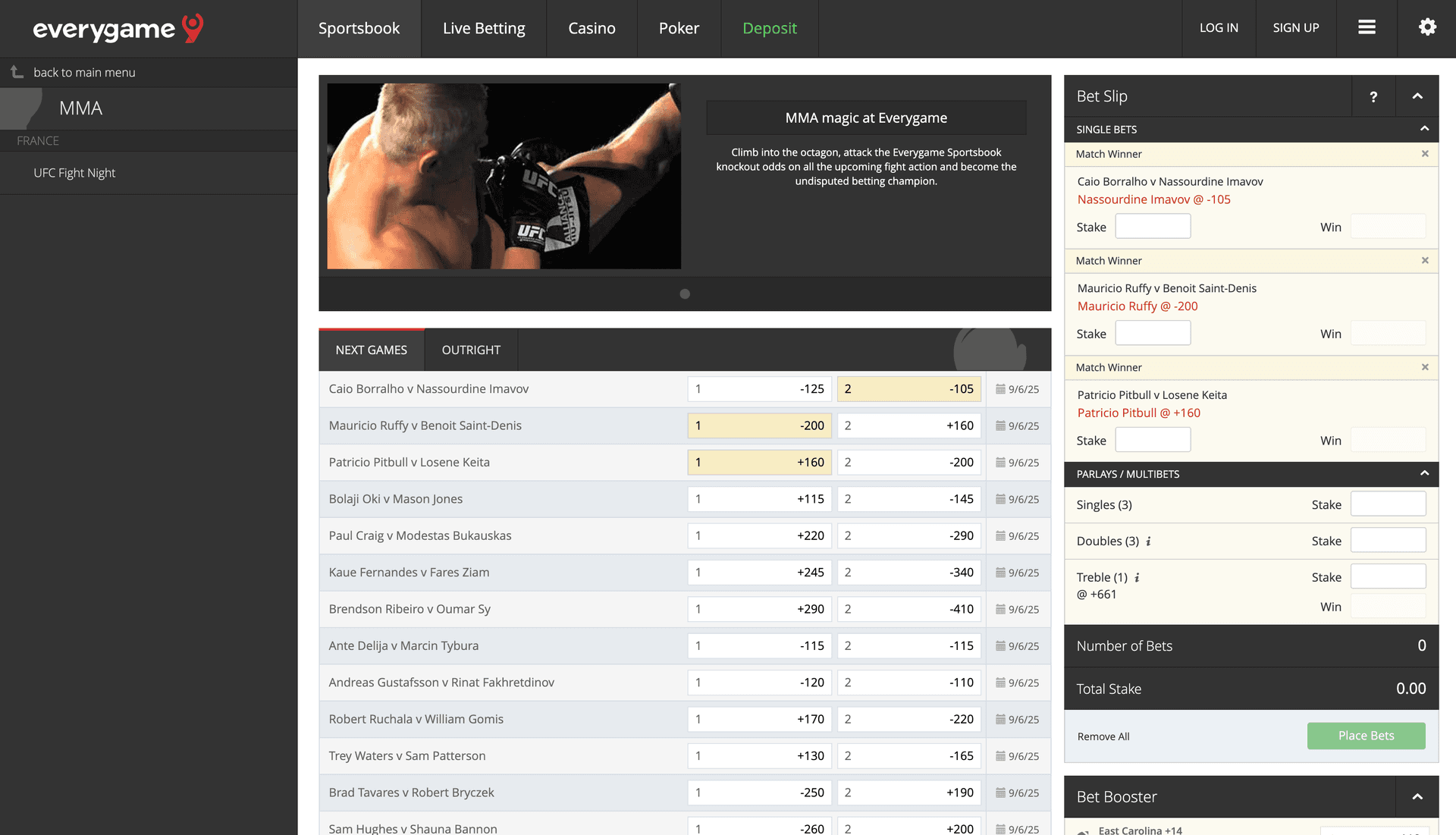Click the stake input for the Nassourdine Imavov bet
Screen dimensions: 1456x835
(1153, 225)
